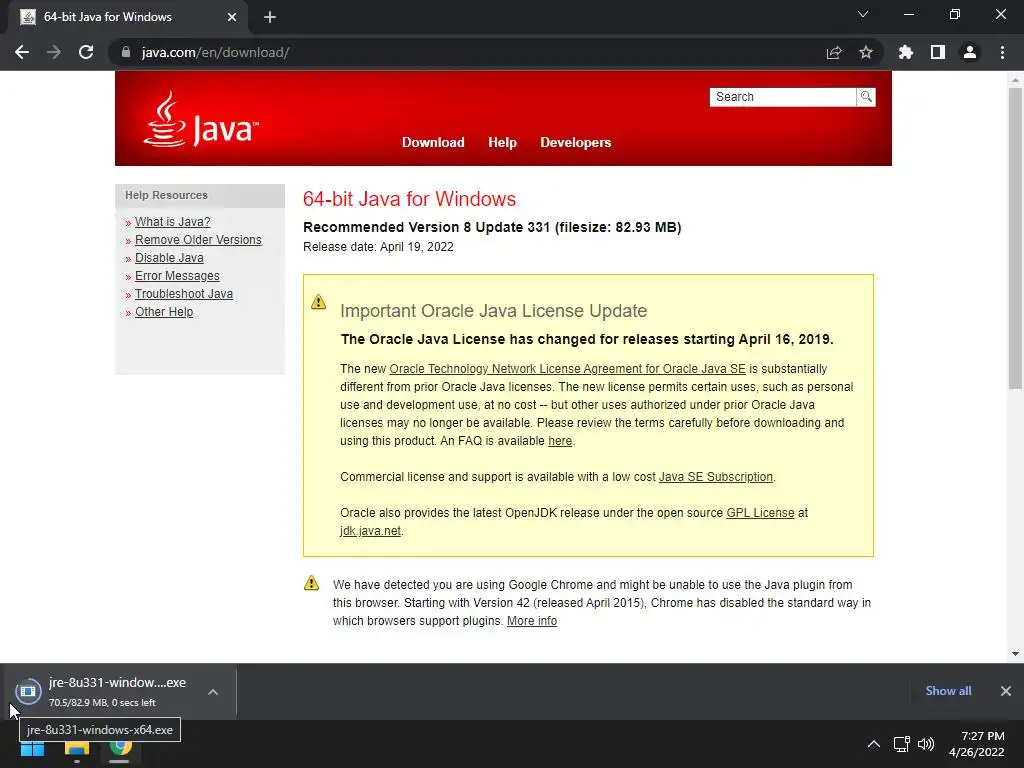
Task: Click '70.5/82.9 MB, 0 secs left' status
Action: (x=102, y=703)
